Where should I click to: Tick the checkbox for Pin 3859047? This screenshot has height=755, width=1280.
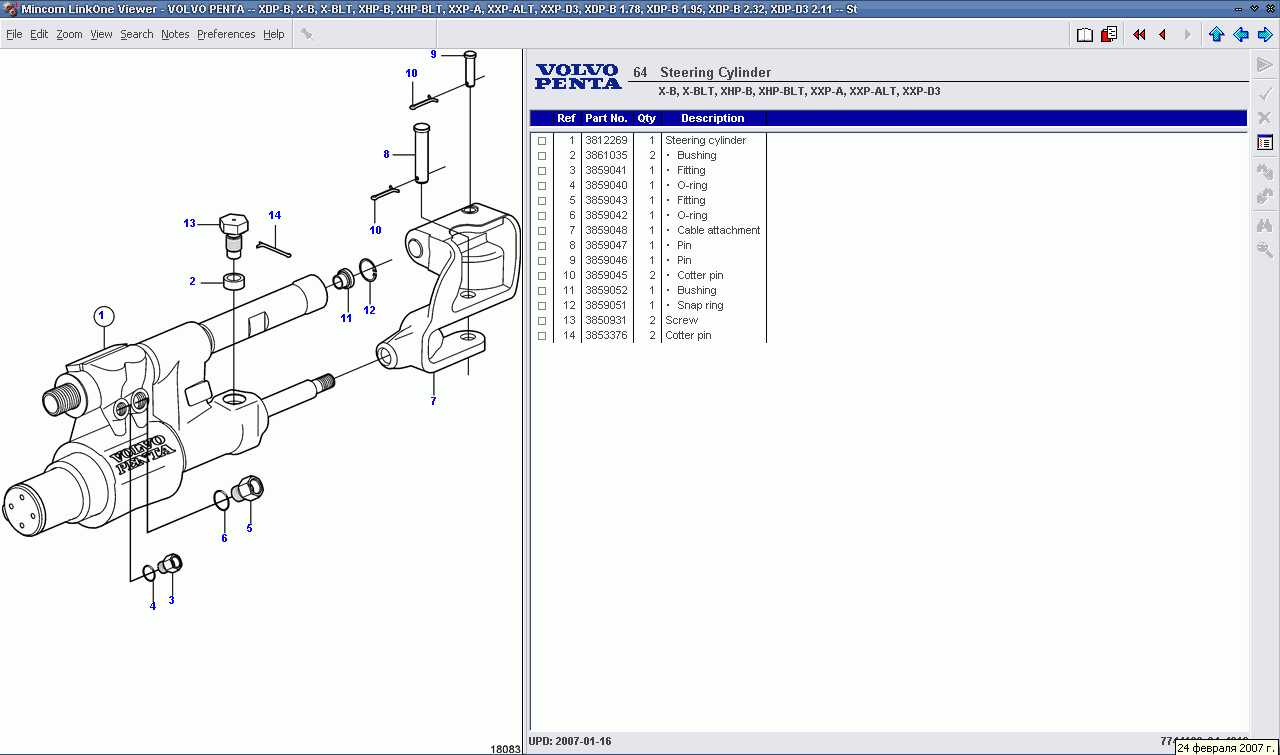[542, 246]
